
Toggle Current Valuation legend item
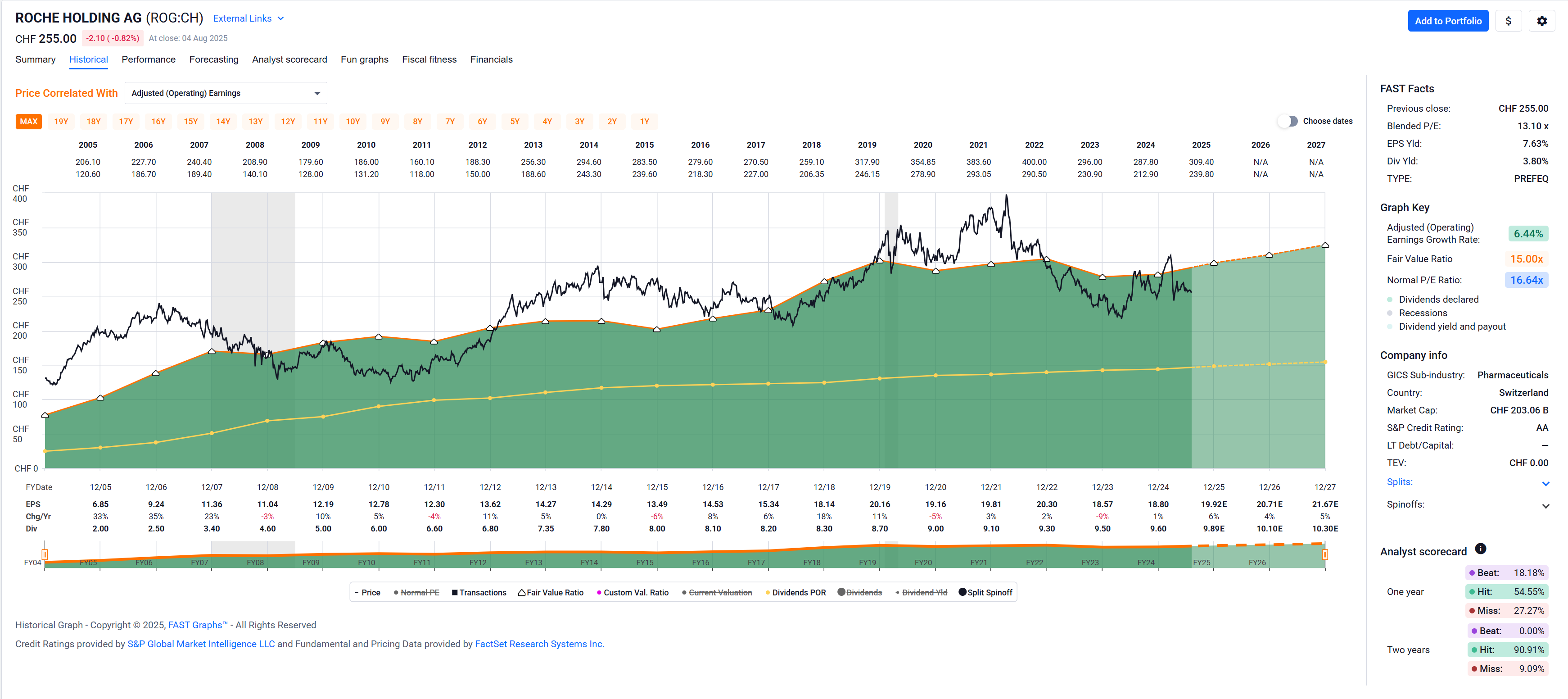(x=717, y=592)
